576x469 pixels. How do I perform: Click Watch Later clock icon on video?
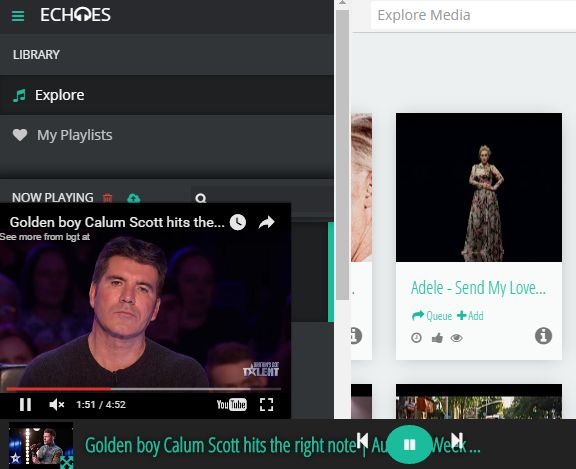click(238, 222)
